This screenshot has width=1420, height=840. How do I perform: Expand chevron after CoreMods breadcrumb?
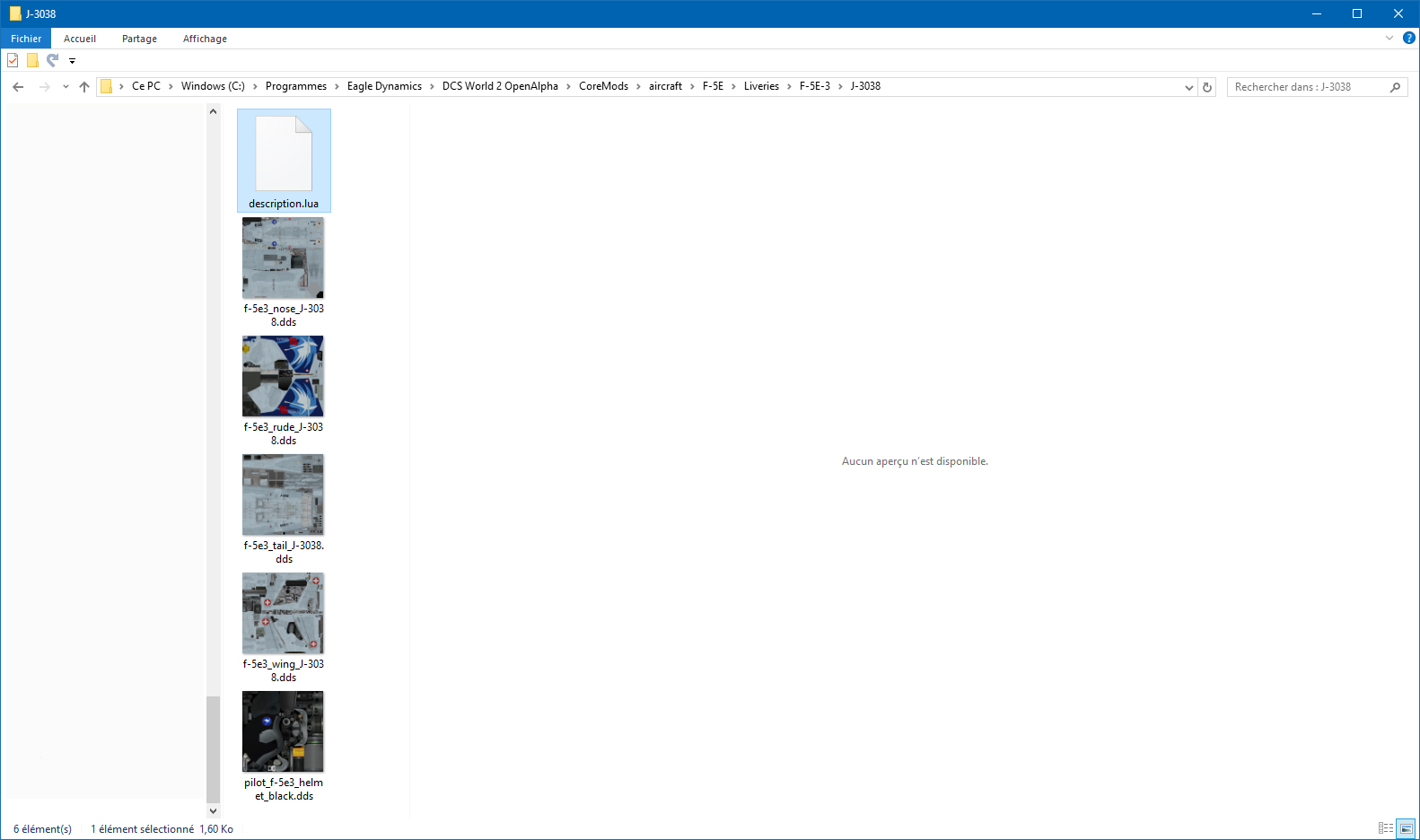tap(638, 86)
